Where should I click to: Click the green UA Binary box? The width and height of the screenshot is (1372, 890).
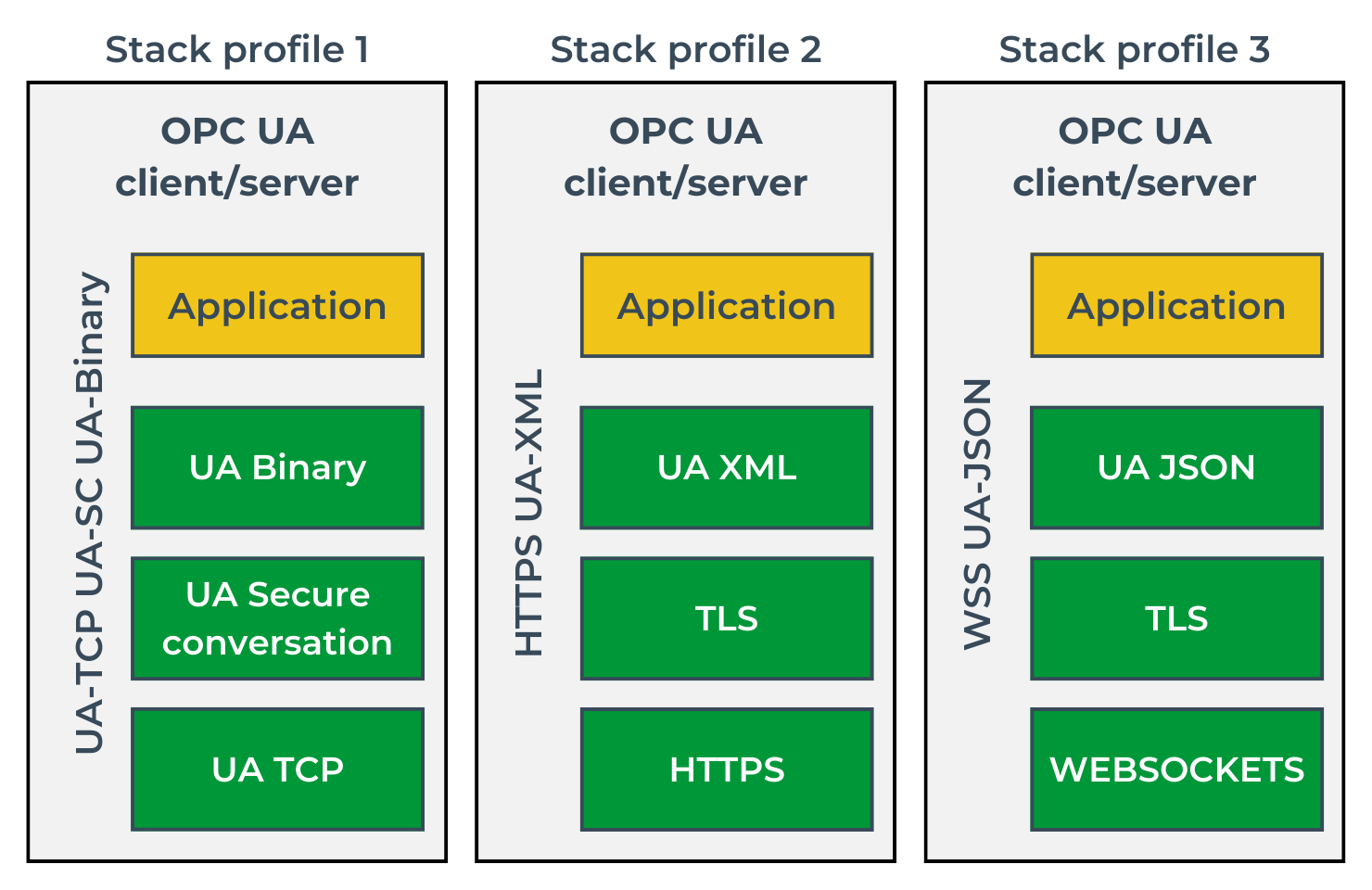pyautogui.click(x=277, y=467)
